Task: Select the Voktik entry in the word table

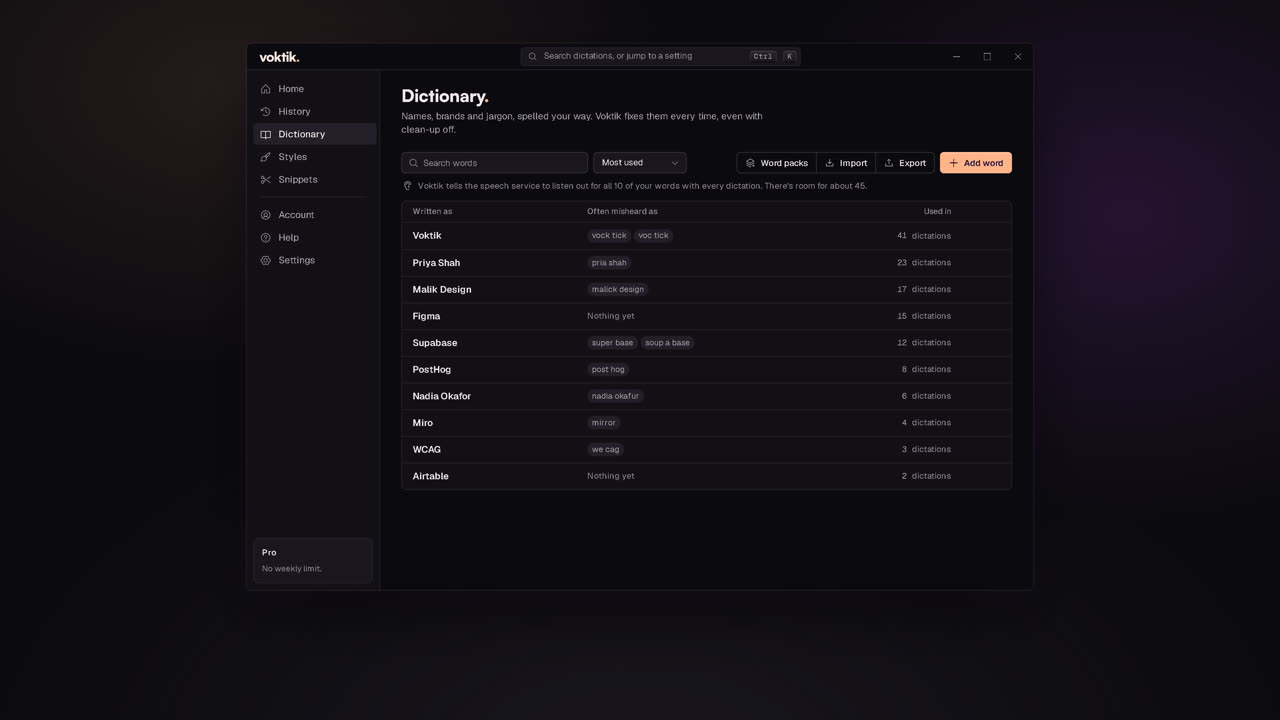Action: coord(706,236)
